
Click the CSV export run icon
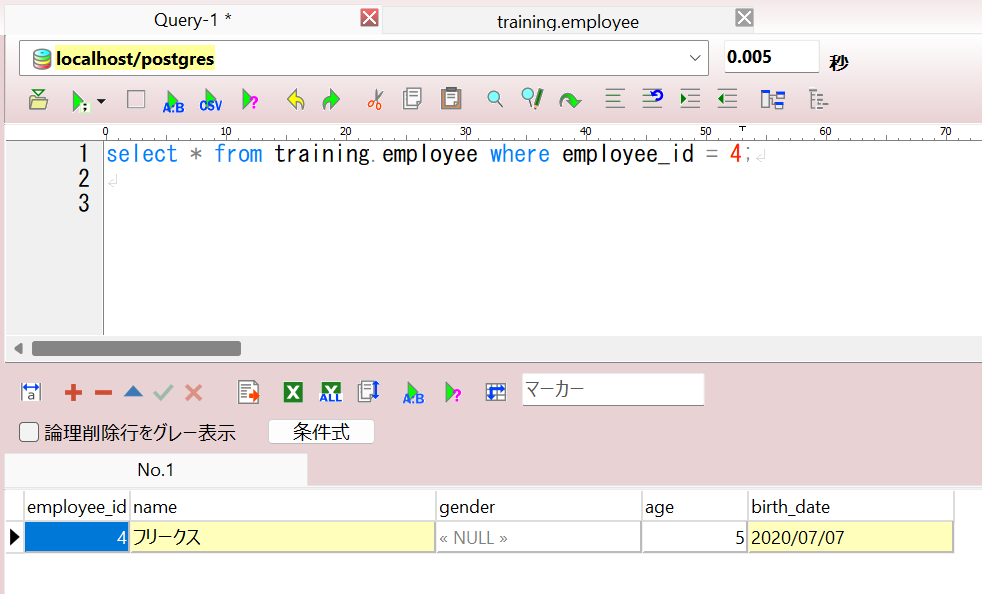[x=211, y=100]
